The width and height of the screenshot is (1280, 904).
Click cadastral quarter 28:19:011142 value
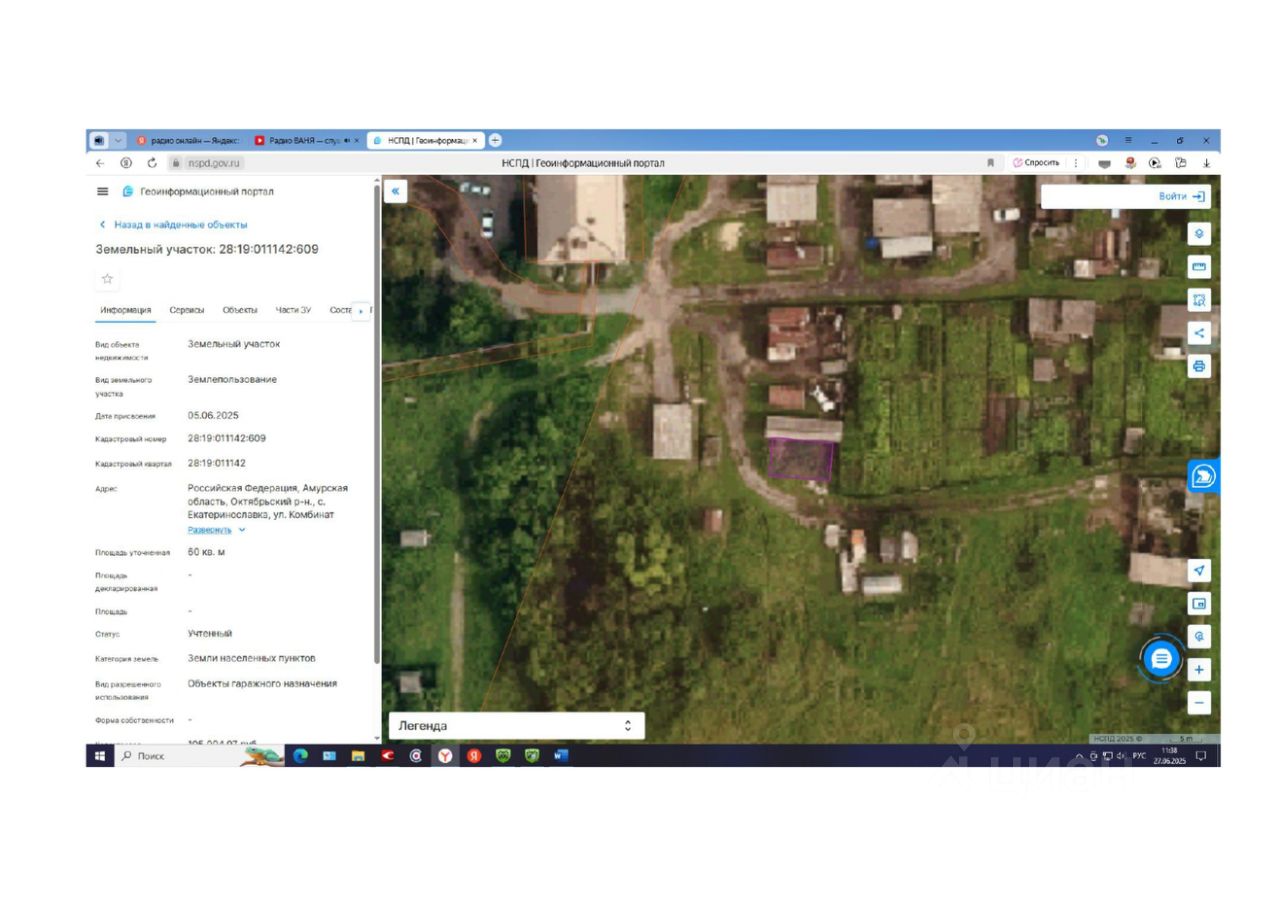pyautogui.click(x=216, y=463)
